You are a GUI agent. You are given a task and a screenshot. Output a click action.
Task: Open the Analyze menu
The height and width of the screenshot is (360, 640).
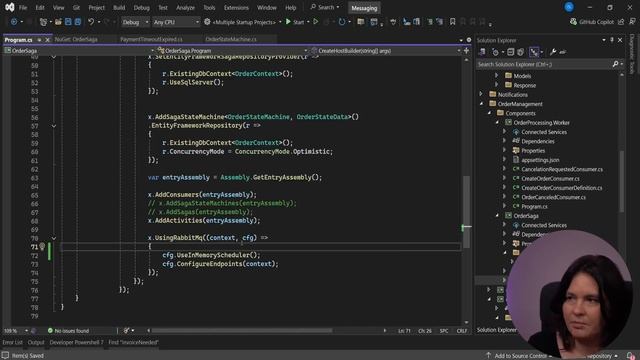point(185,7)
